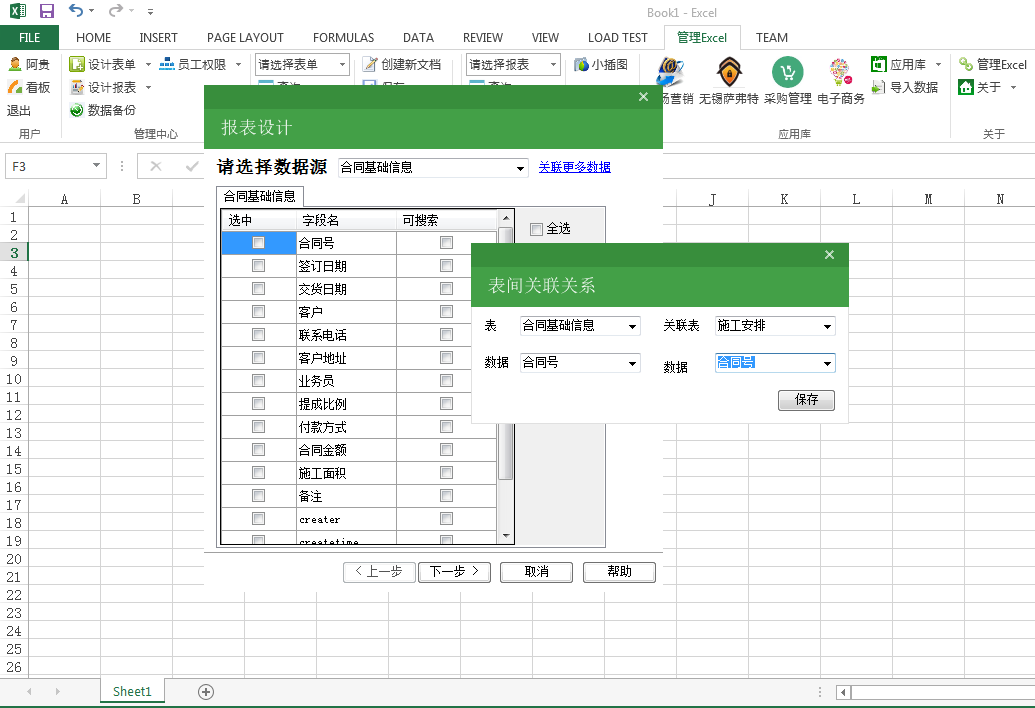1035x708 pixels.
Task: Click the 关联更多数据 link
Action: coord(574,167)
